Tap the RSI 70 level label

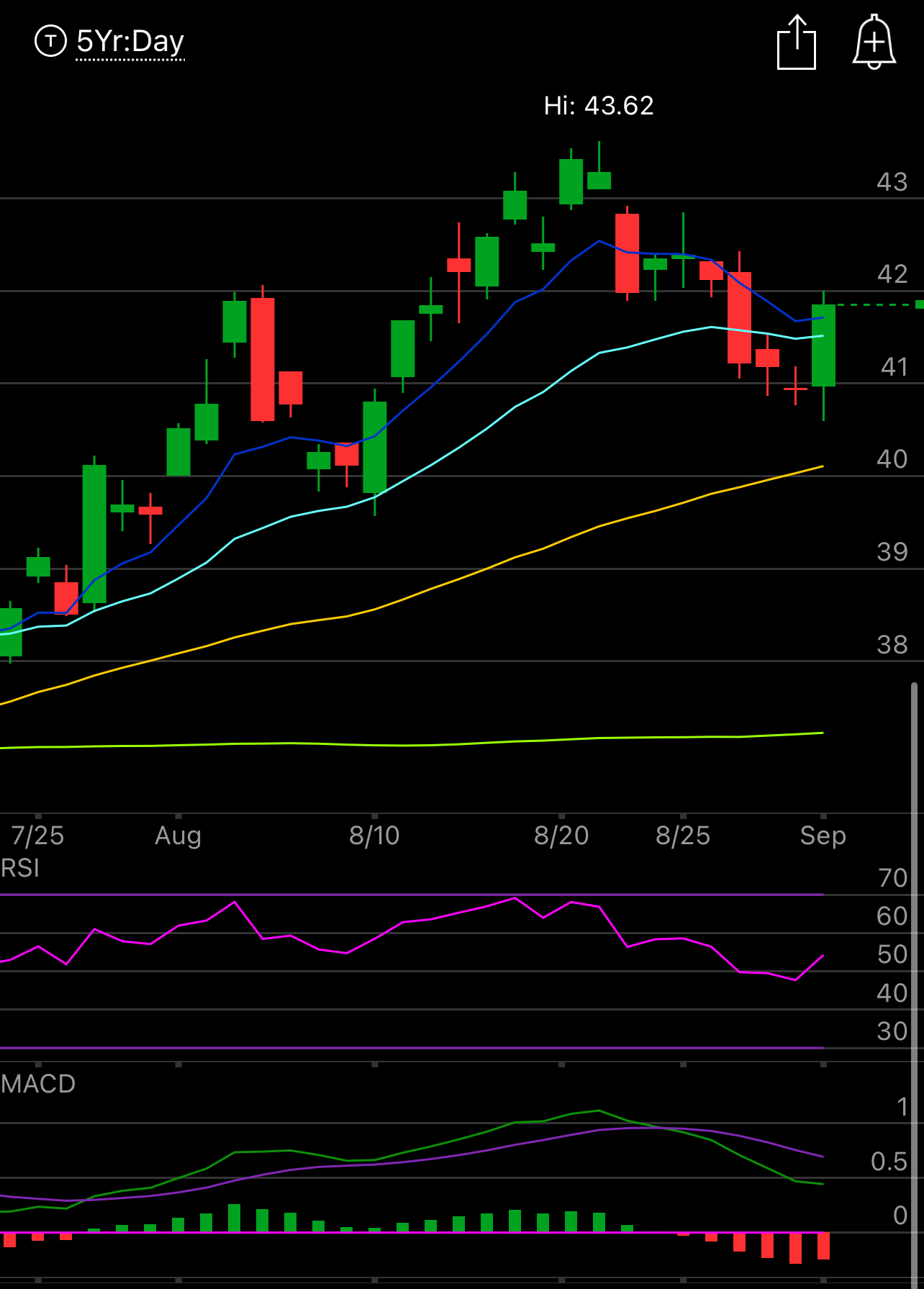coord(893,878)
